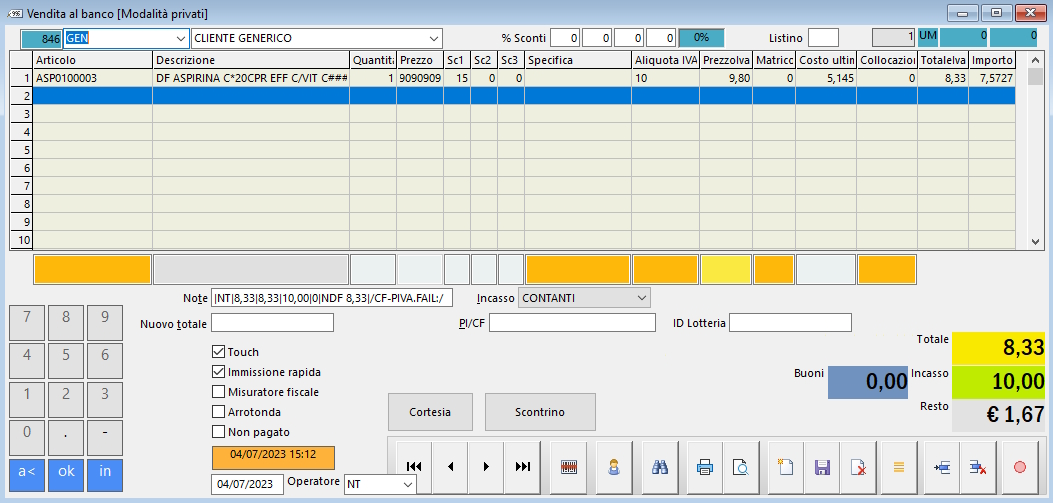
Task: Open the Operatore NT dropdown
Action: click(x=408, y=484)
